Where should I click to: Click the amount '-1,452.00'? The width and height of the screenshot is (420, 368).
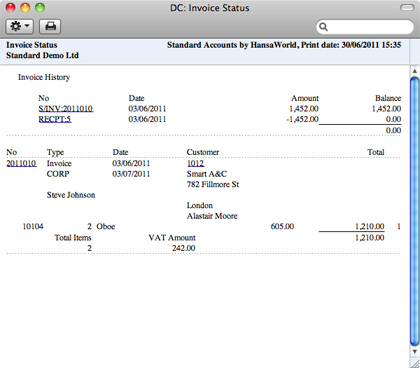coord(302,119)
